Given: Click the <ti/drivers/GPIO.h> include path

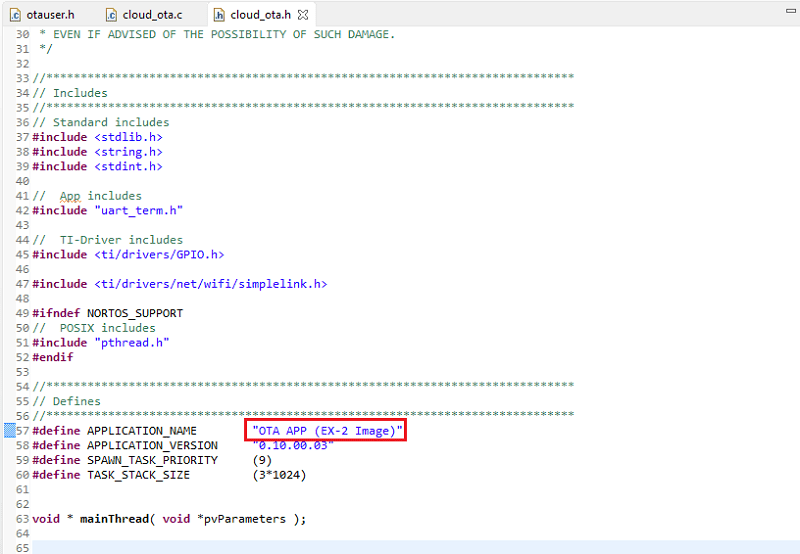Looking at the screenshot, I should [x=159, y=254].
